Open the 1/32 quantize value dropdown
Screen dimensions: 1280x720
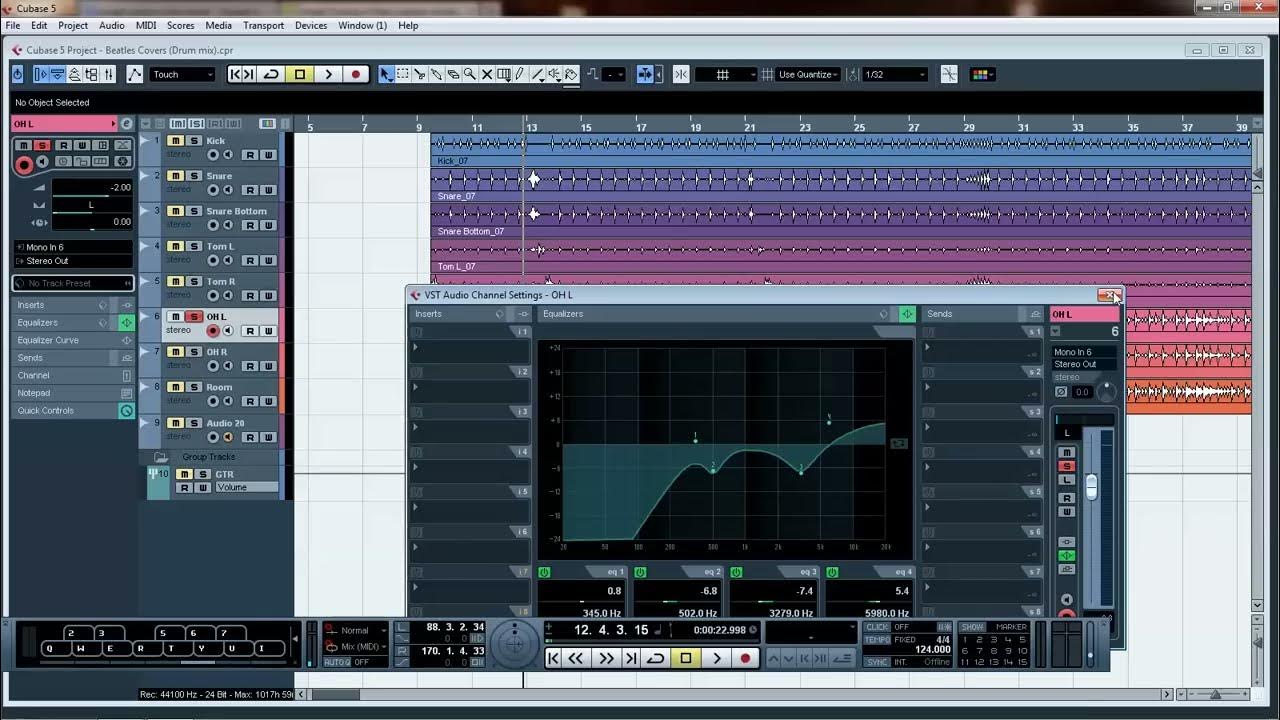(x=894, y=74)
